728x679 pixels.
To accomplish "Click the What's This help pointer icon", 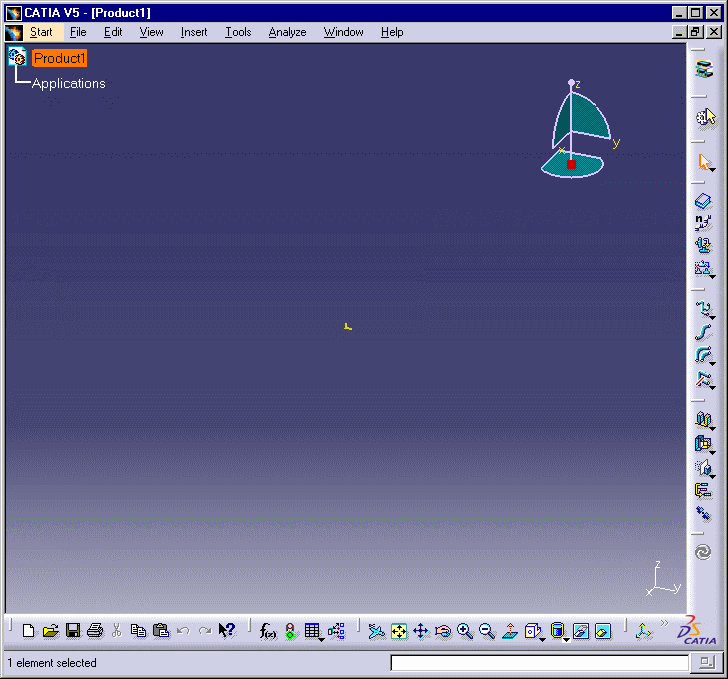I will 227,631.
